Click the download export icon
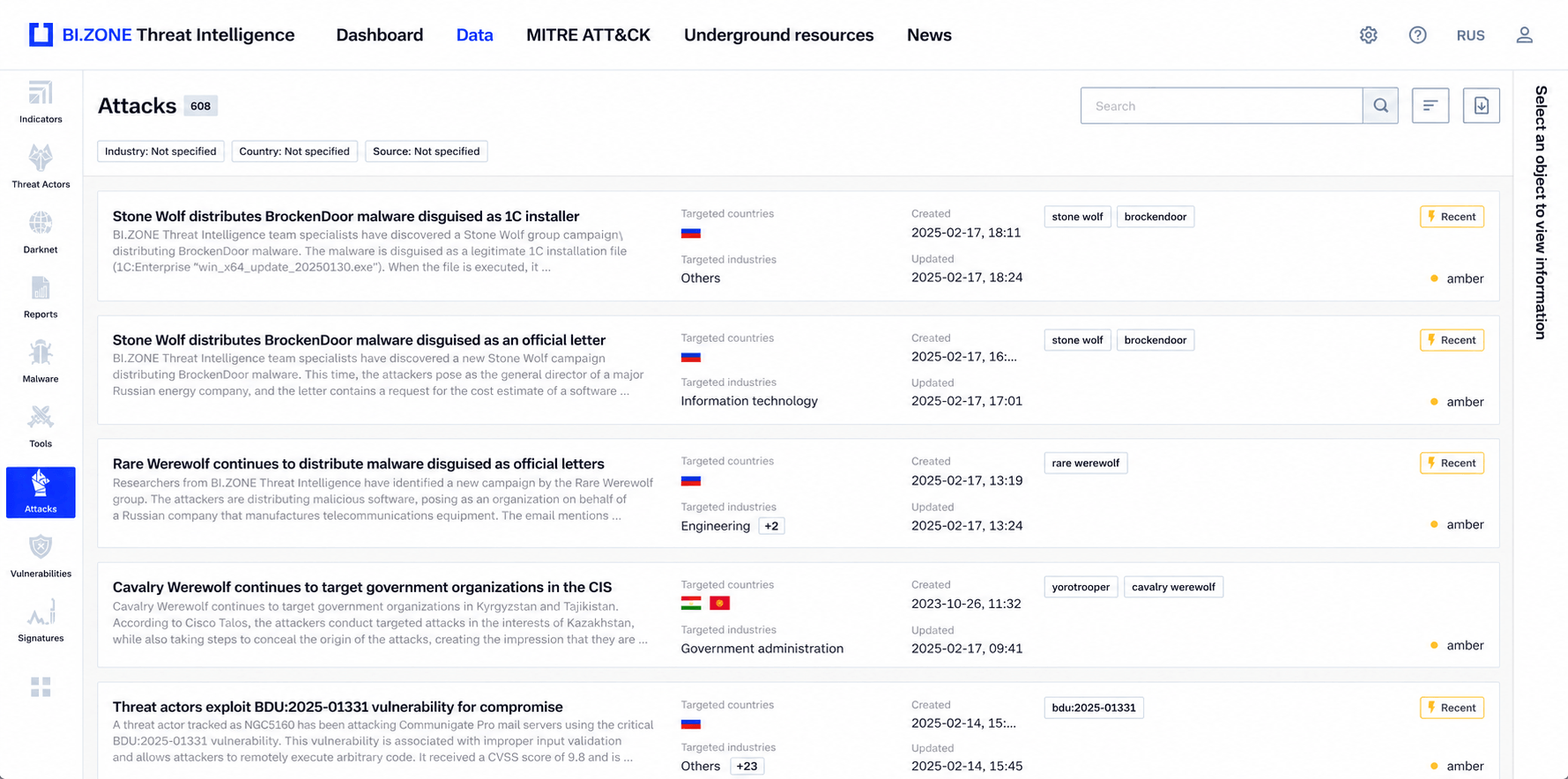 (1482, 106)
